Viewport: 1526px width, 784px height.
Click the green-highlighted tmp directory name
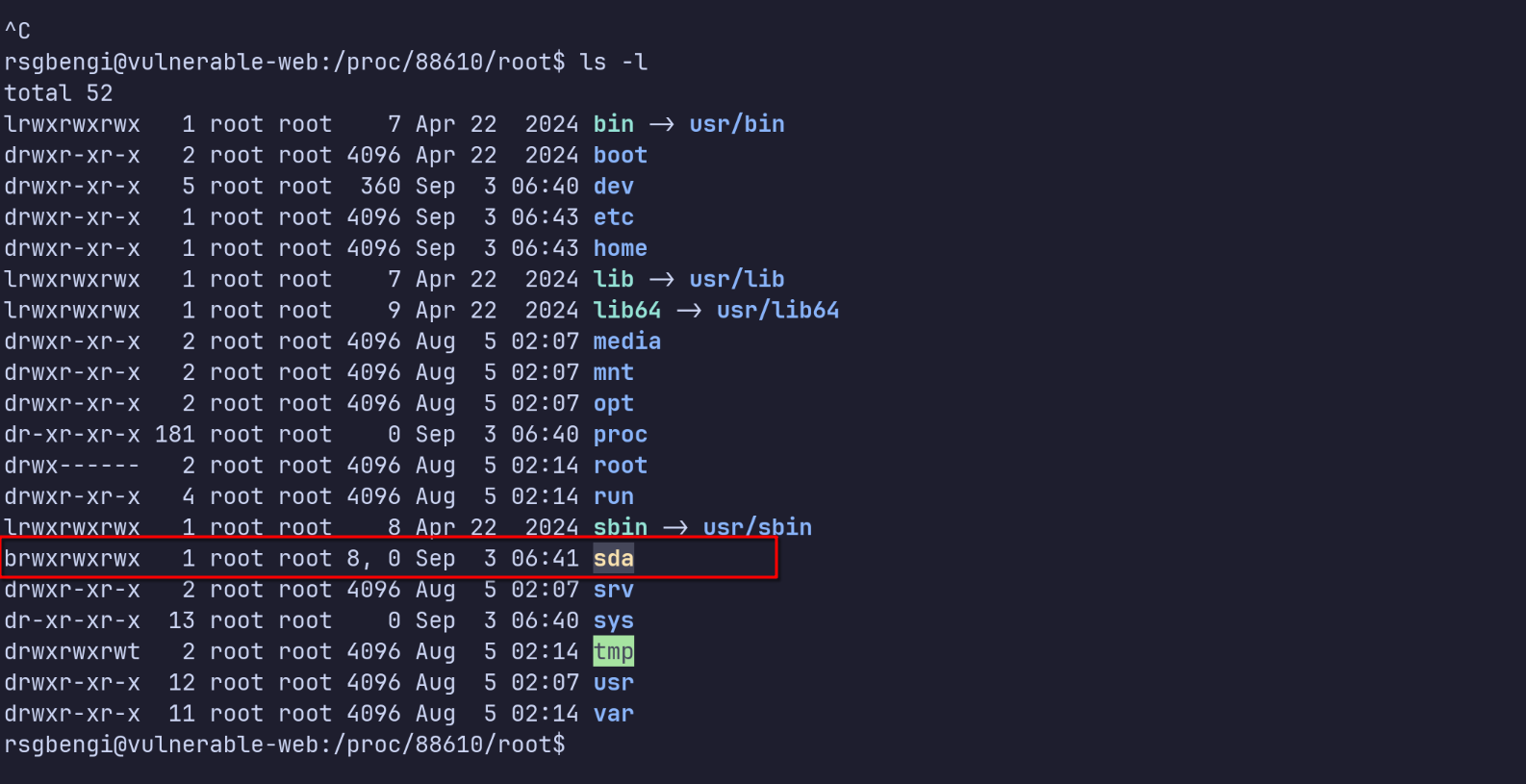coord(613,652)
